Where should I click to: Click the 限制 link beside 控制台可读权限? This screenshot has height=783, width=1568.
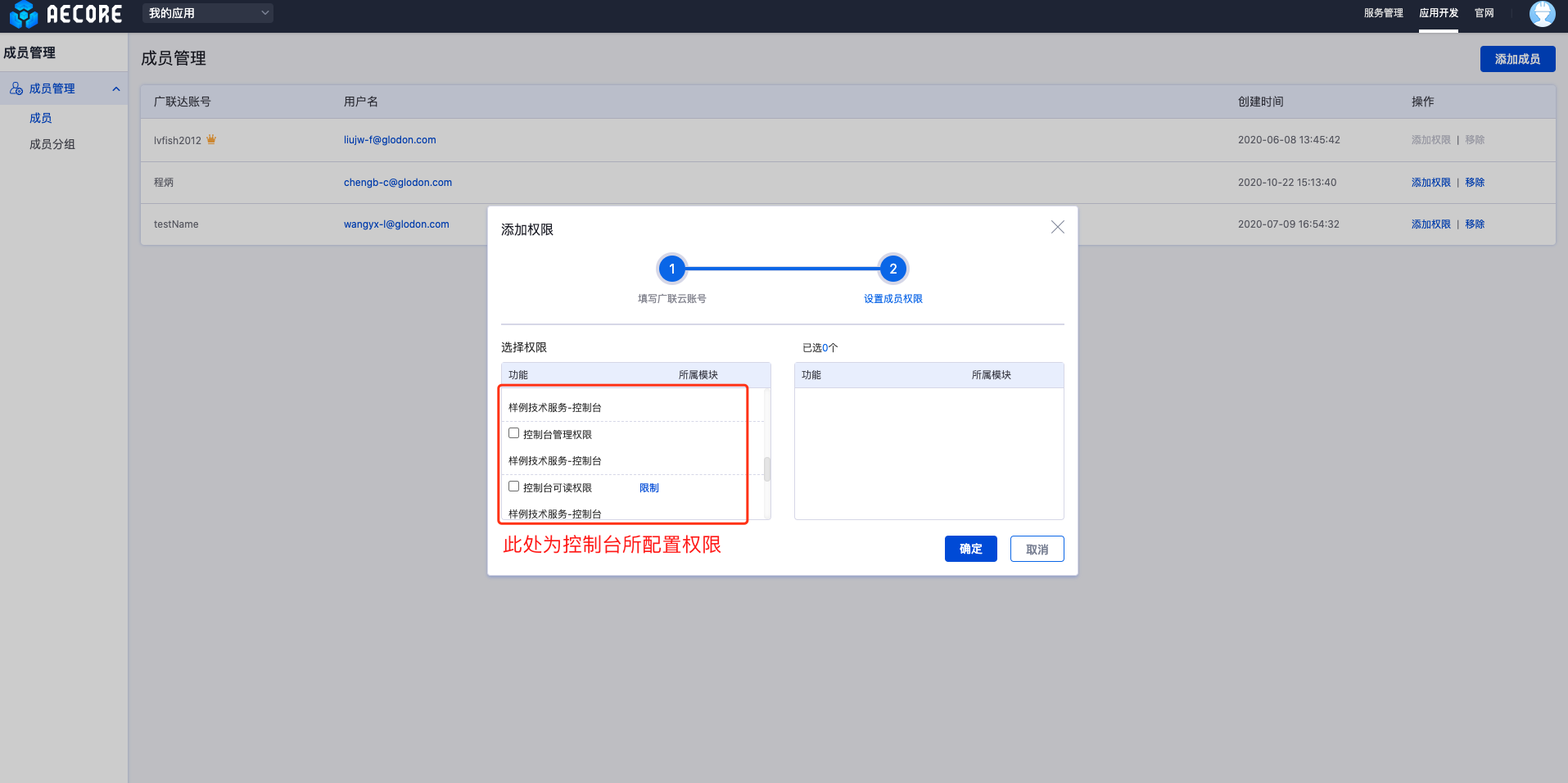click(x=648, y=488)
